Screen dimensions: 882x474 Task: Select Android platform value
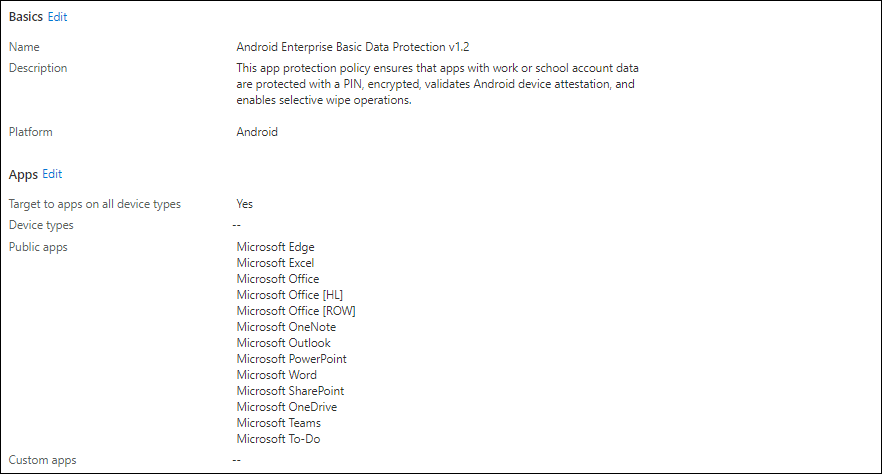pos(257,132)
